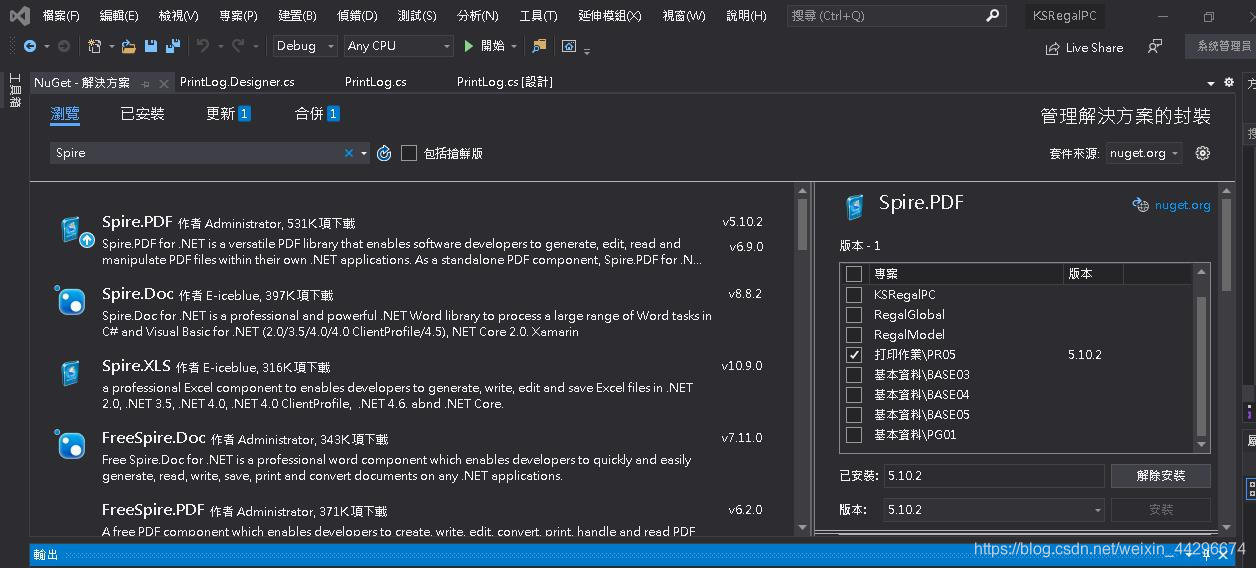Check the RegalModel project checkbox
This screenshot has height=568, width=1256.
point(854,335)
